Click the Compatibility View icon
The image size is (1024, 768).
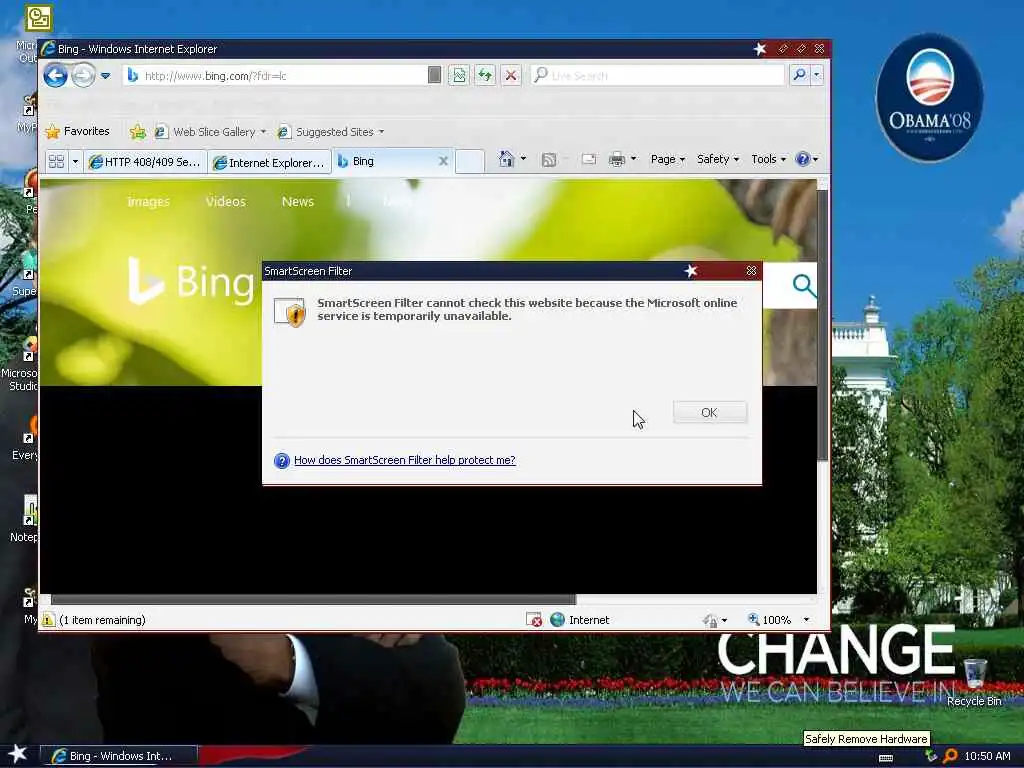coord(459,76)
